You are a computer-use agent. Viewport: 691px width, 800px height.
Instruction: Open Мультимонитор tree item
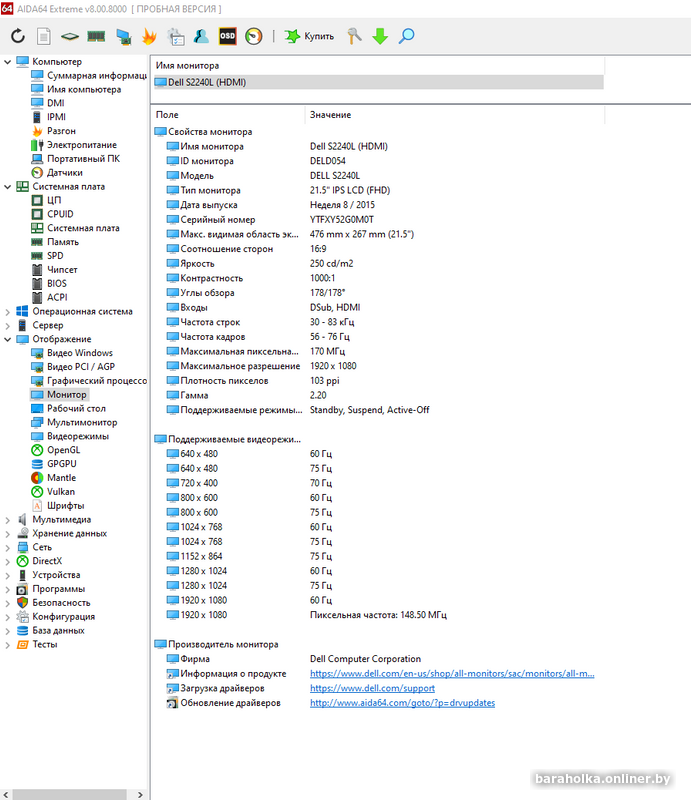click(x=74, y=422)
